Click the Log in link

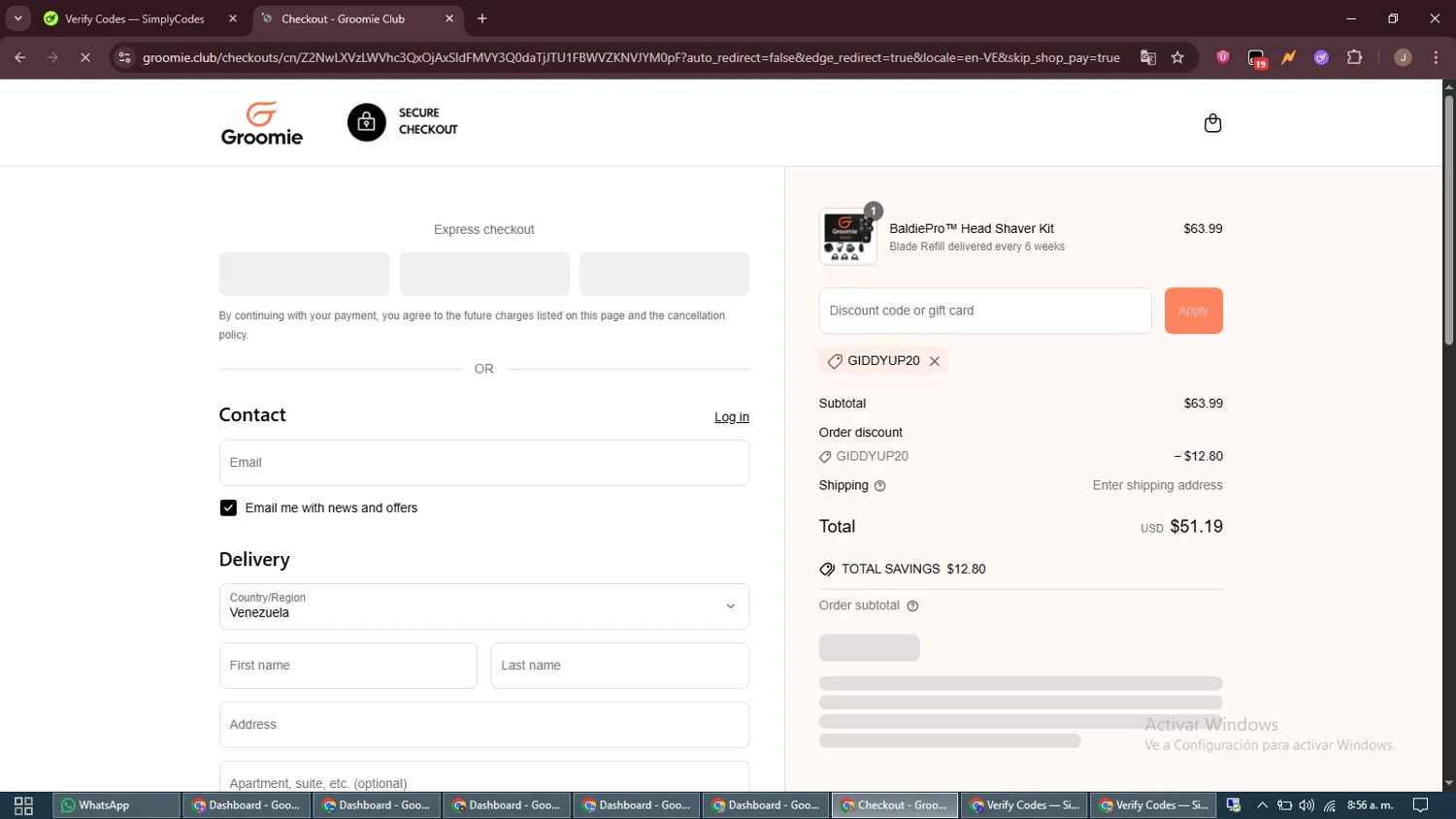[x=732, y=417]
